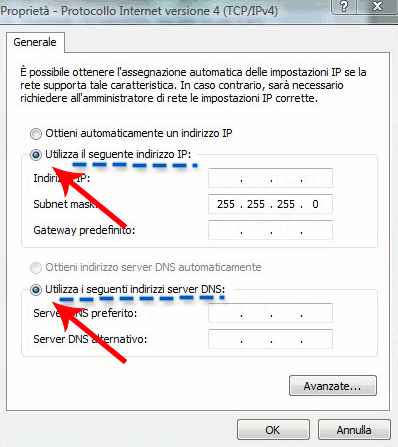Confirm with the OK button
The width and height of the screenshot is (398, 447).
click(x=273, y=430)
